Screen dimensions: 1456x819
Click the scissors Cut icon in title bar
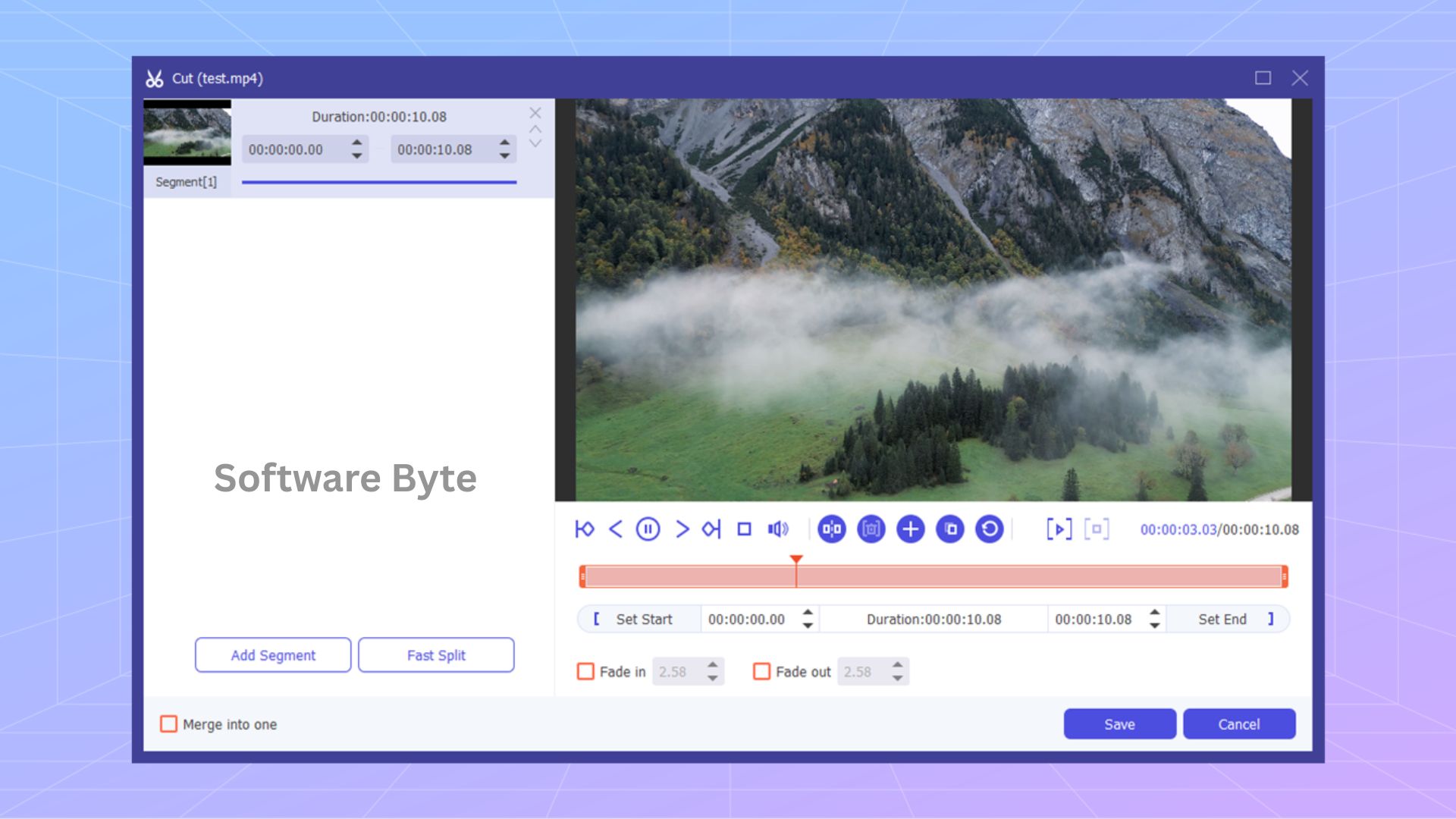pos(155,78)
